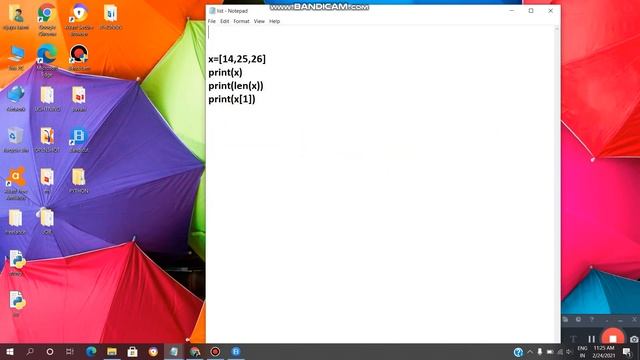This screenshot has width=640, height=360.
Task: Open Microsoft Store from the taskbar
Action: click(x=132, y=351)
